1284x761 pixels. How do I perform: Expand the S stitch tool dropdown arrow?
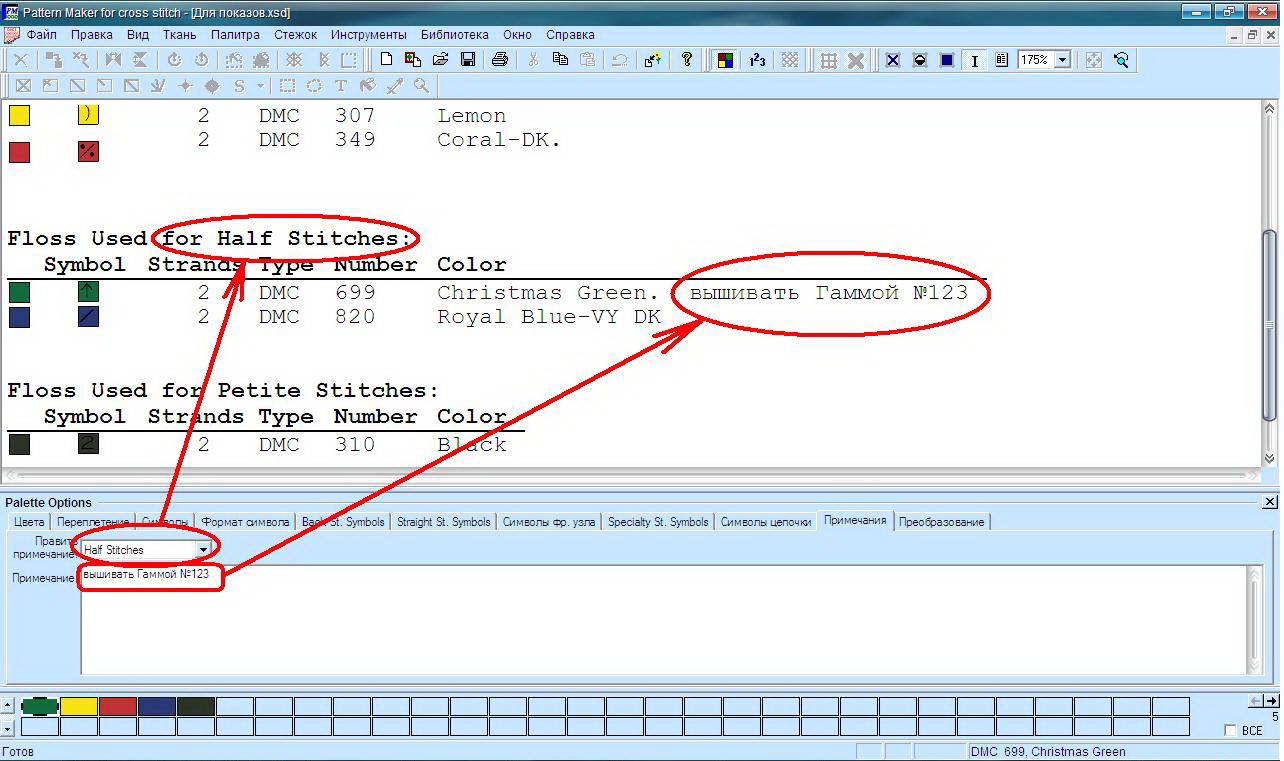(x=260, y=86)
